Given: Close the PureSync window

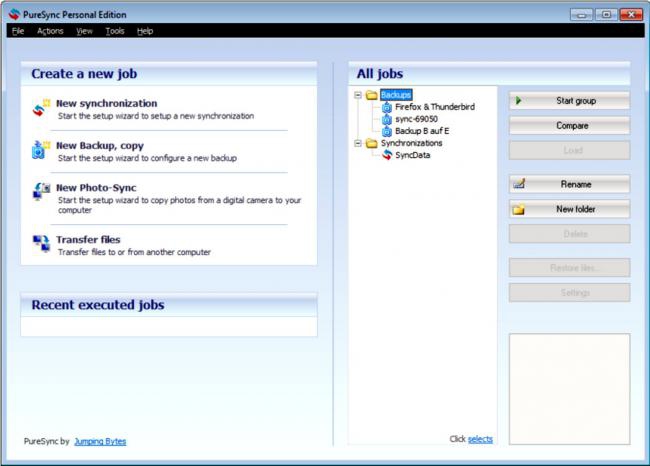Looking at the screenshot, I should point(631,15).
